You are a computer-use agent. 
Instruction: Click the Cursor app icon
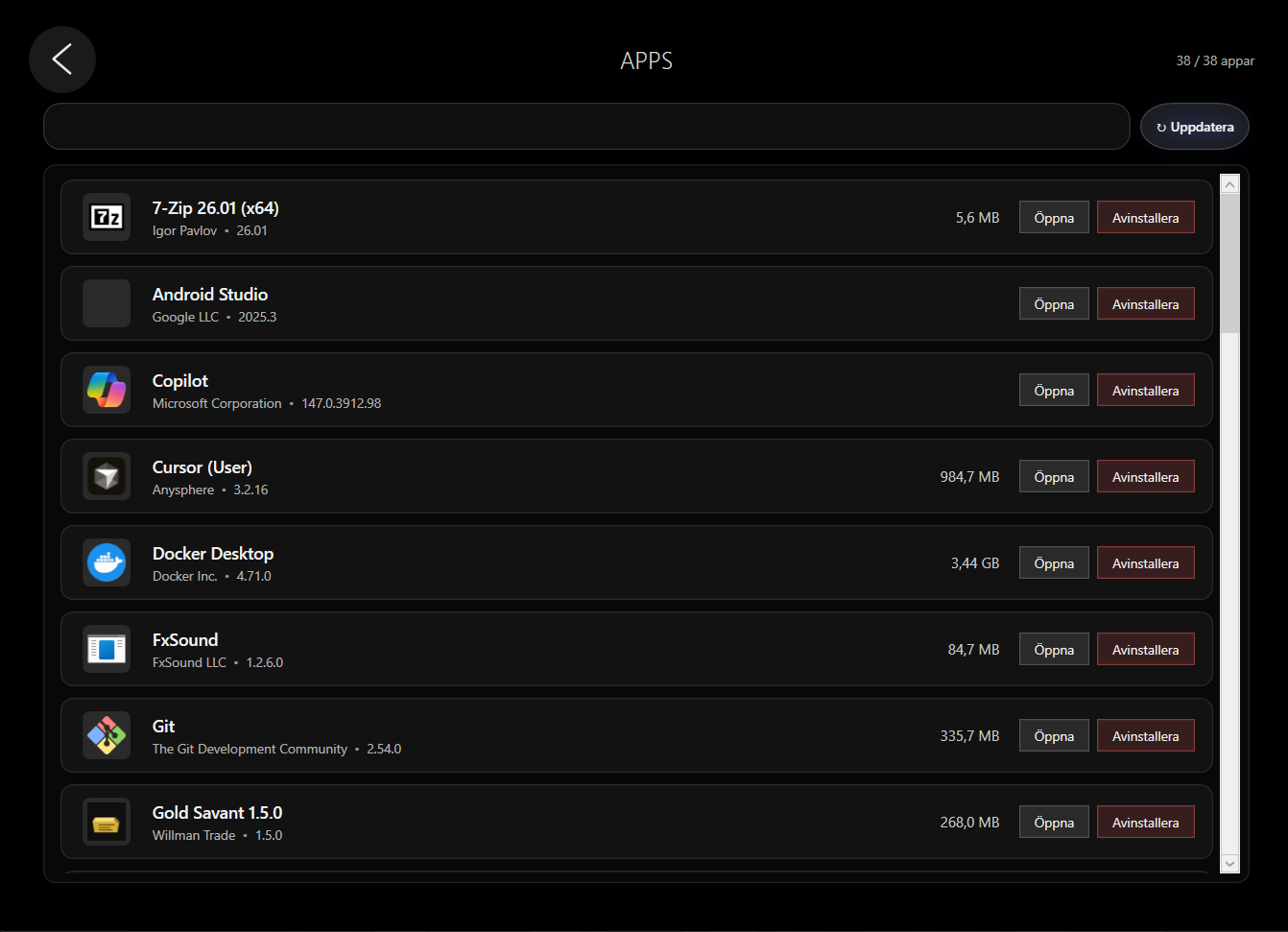coord(107,476)
